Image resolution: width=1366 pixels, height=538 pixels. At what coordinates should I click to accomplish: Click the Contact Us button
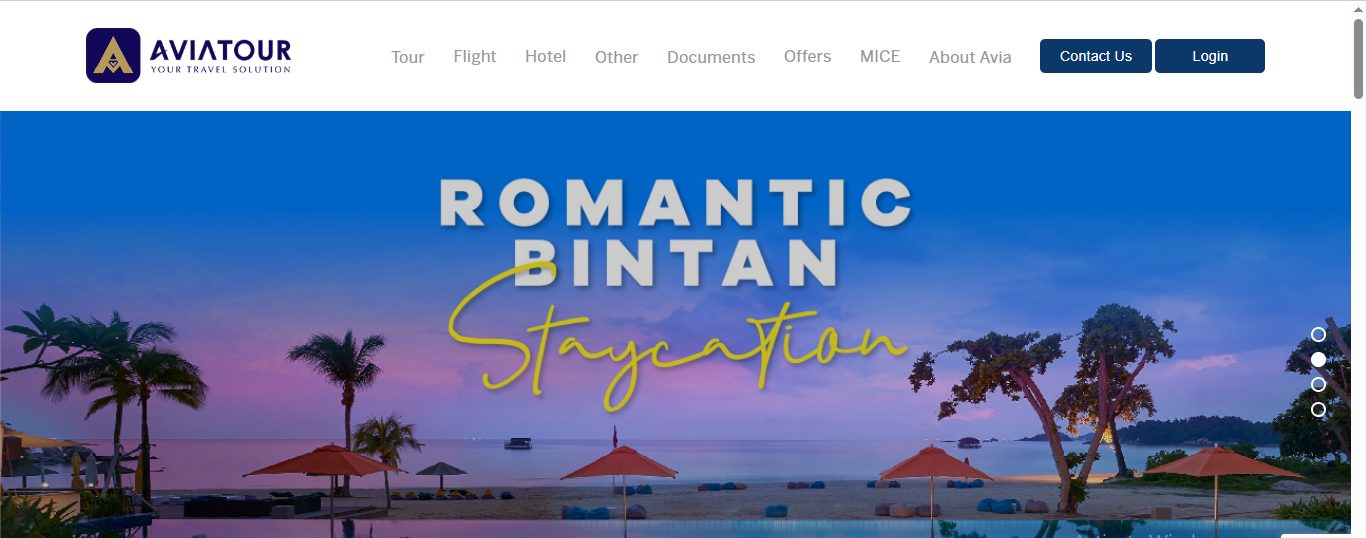[x=1096, y=56]
